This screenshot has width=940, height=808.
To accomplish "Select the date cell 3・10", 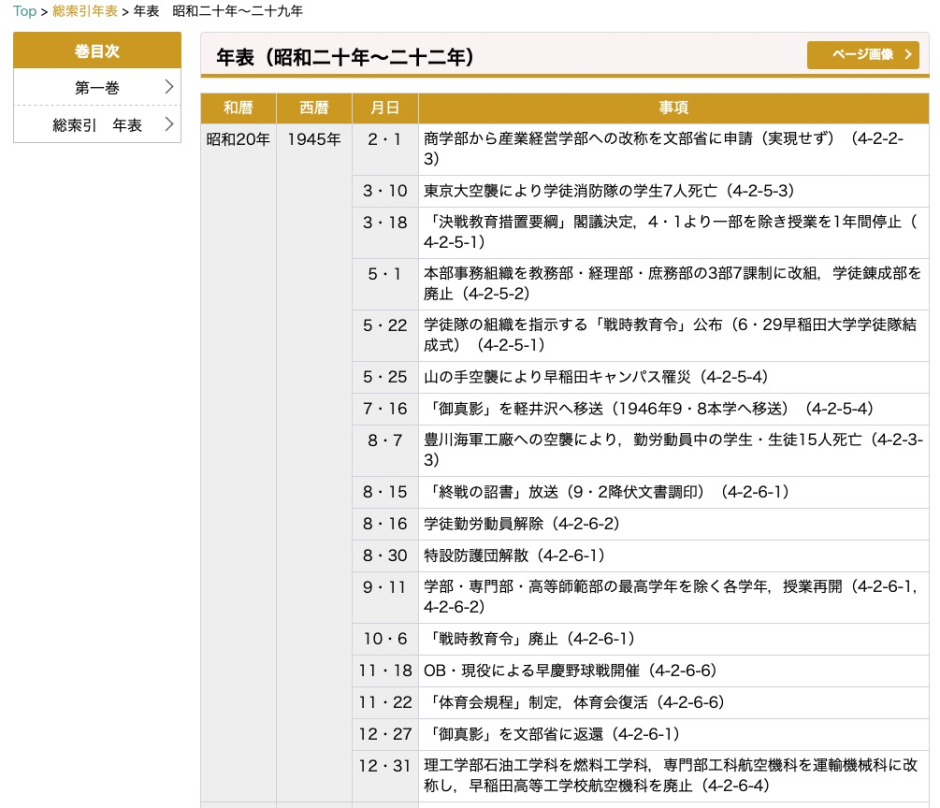I will pos(385,191).
